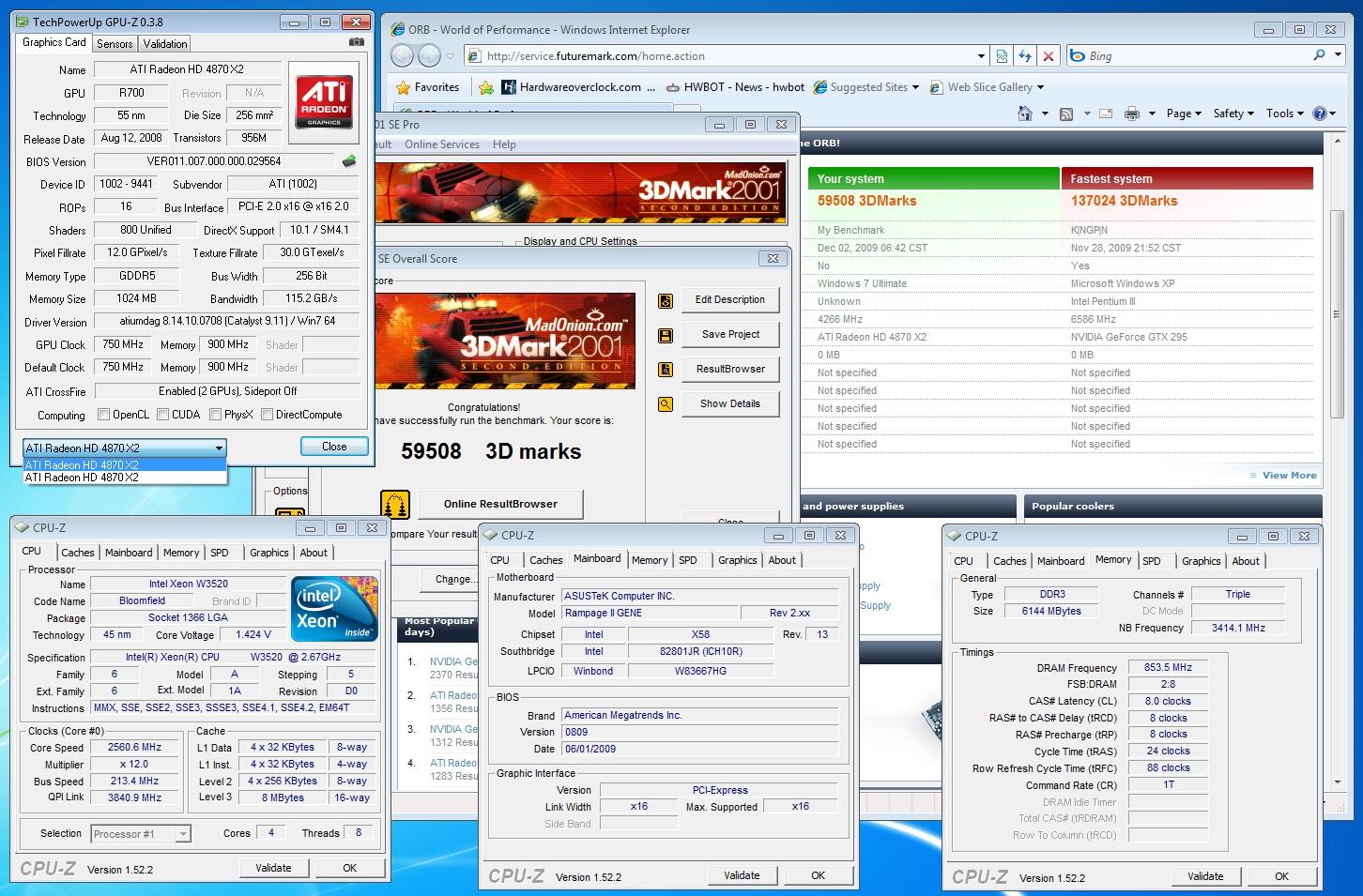Click Validate in the CPU-Z memory window
Image resolution: width=1363 pixels, height=896 pixels.
click(1205, 876)
